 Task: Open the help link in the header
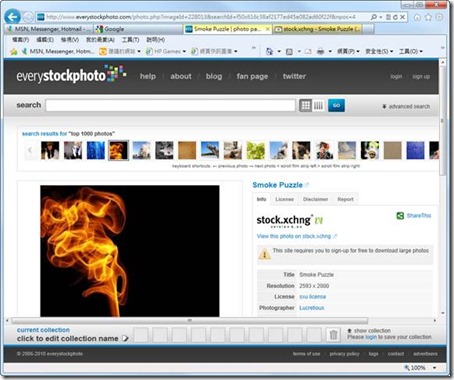tap(148, 76)
